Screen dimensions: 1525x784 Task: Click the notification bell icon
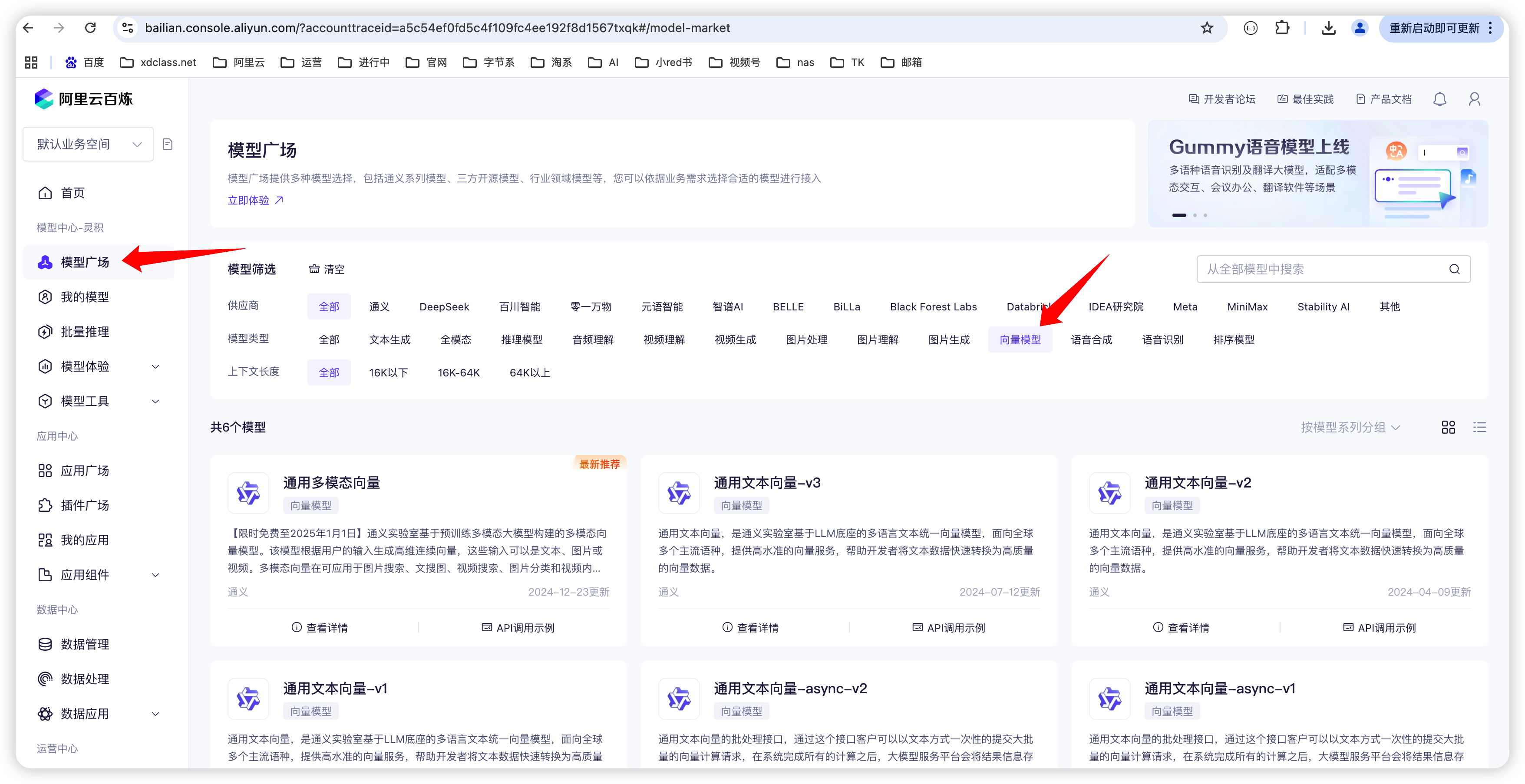(1440, 99)
